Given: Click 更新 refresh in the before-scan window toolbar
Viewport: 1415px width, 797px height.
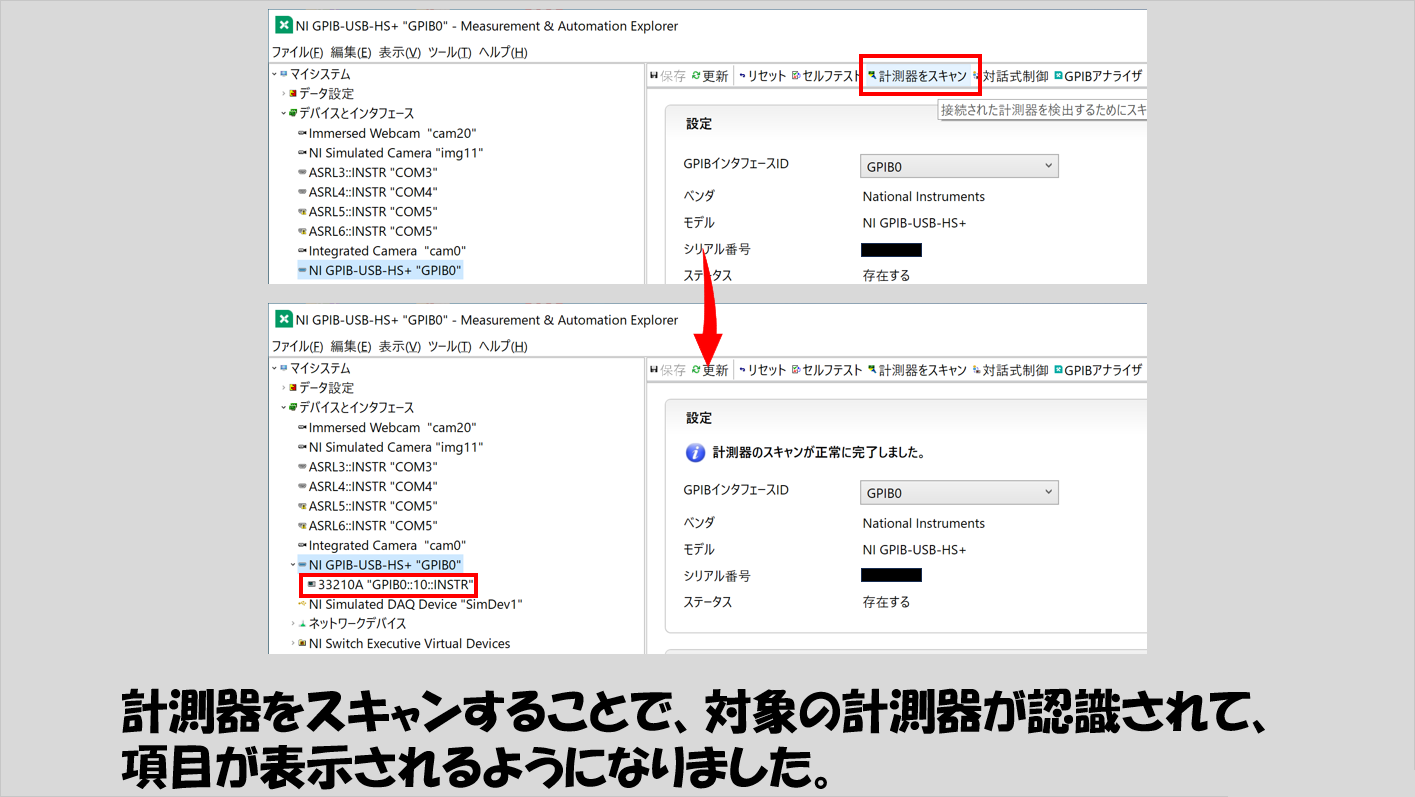Looking at the screenshot, I should [709, 76].
